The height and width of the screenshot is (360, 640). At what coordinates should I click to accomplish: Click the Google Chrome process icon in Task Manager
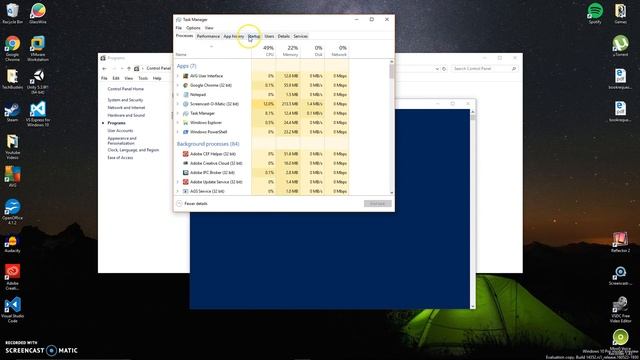point(185,85)
